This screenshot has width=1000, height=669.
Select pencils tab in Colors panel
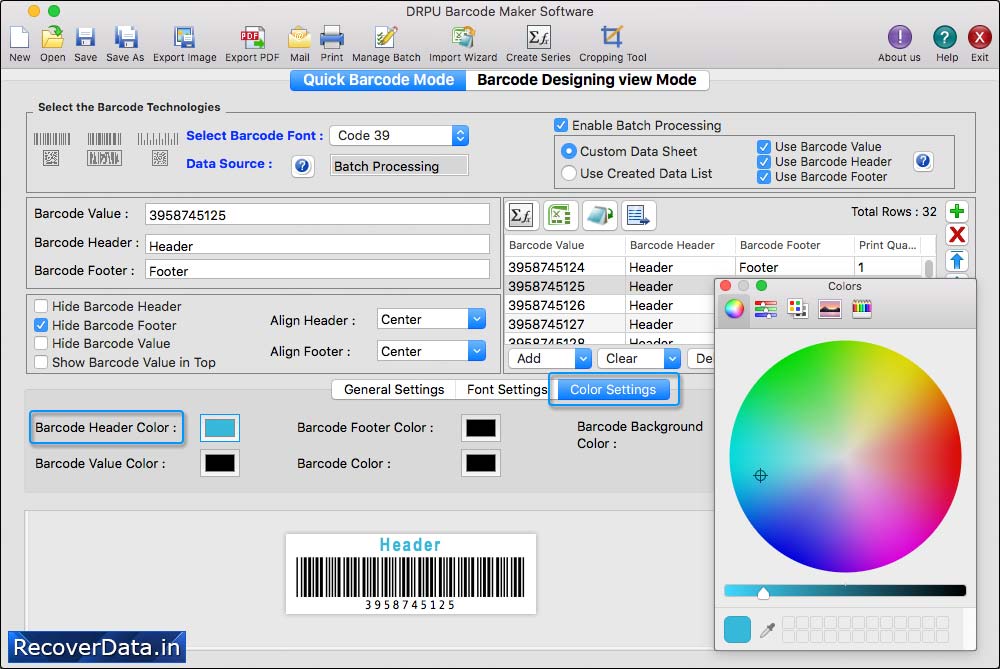coord(862,309)
